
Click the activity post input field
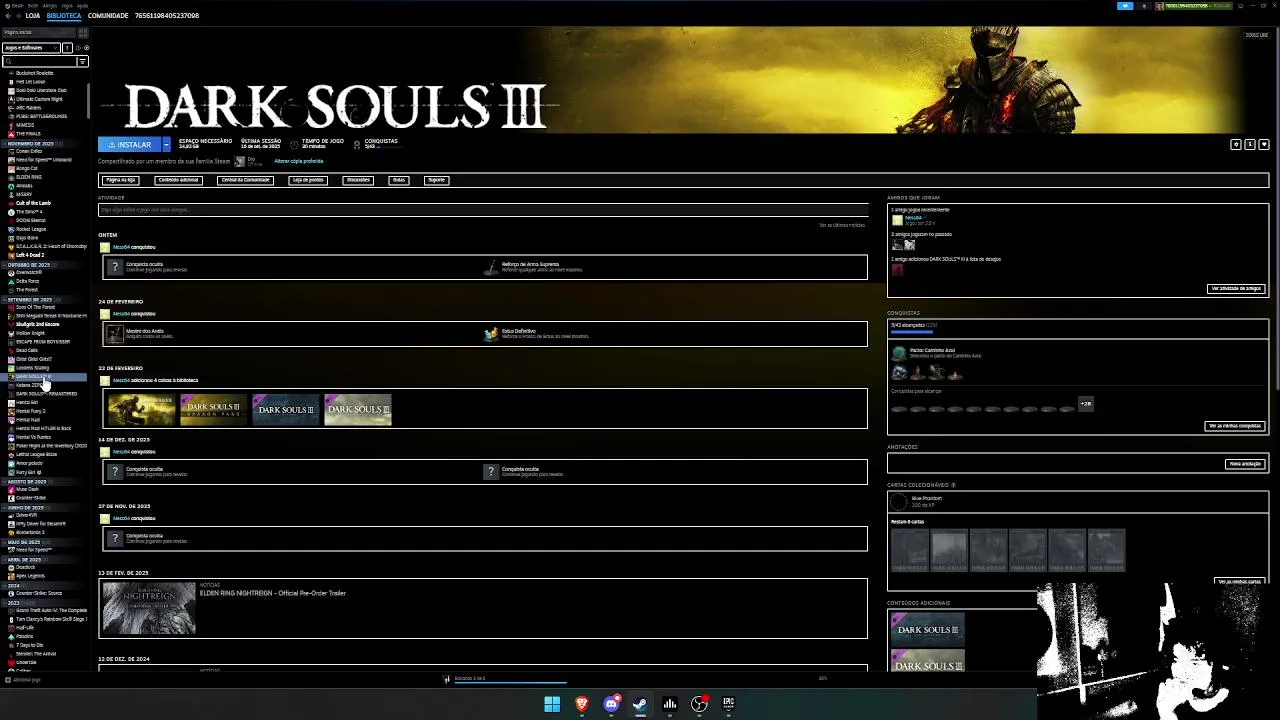pos(483,210)
